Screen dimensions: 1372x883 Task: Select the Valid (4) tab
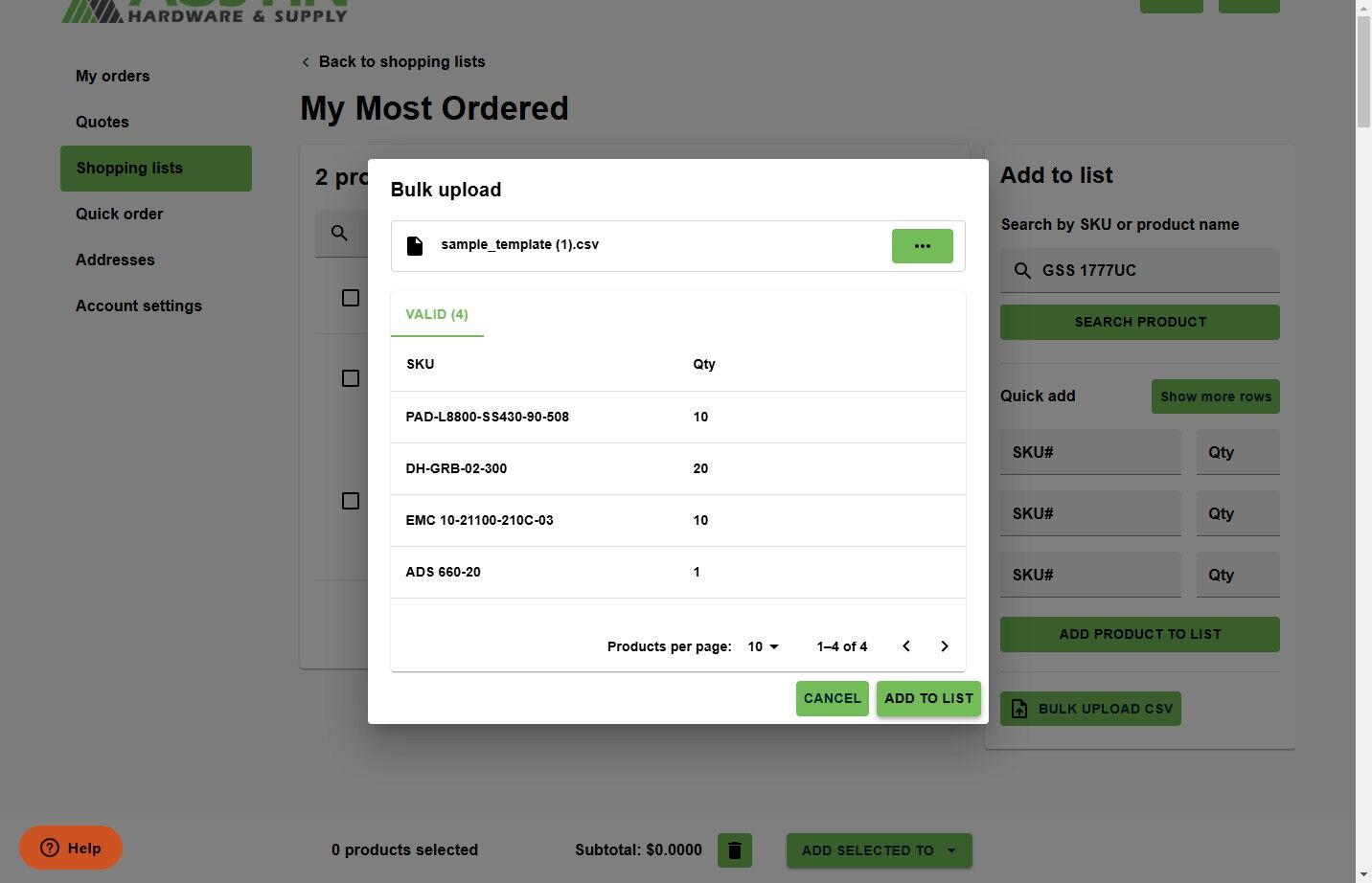click(437, 314)
